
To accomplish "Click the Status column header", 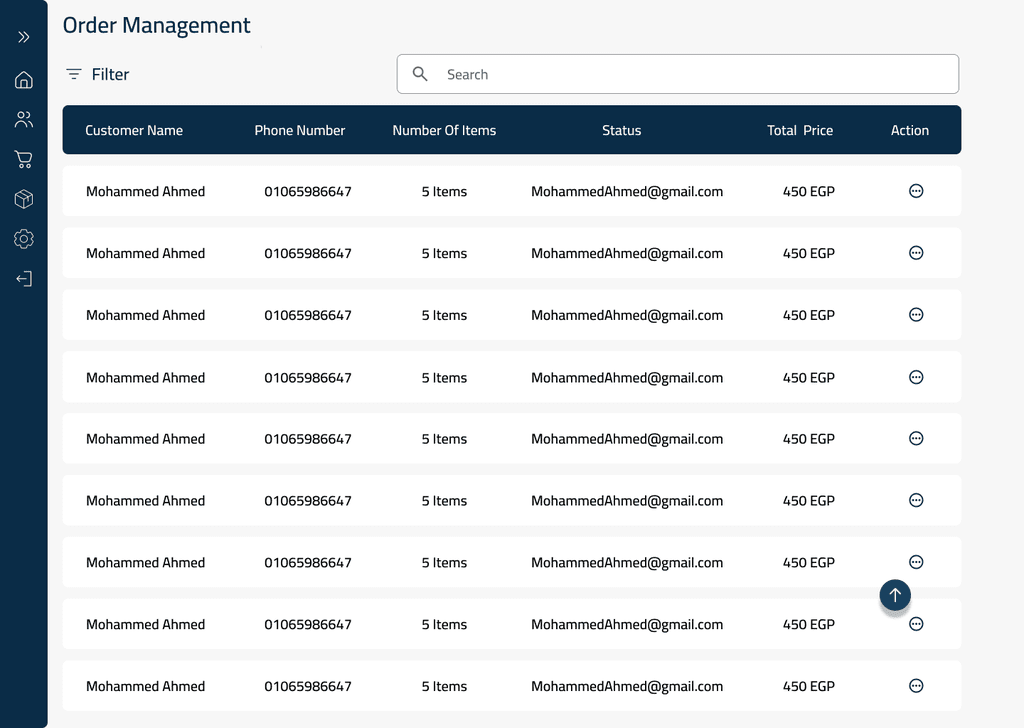I will [x=621, y=130].
